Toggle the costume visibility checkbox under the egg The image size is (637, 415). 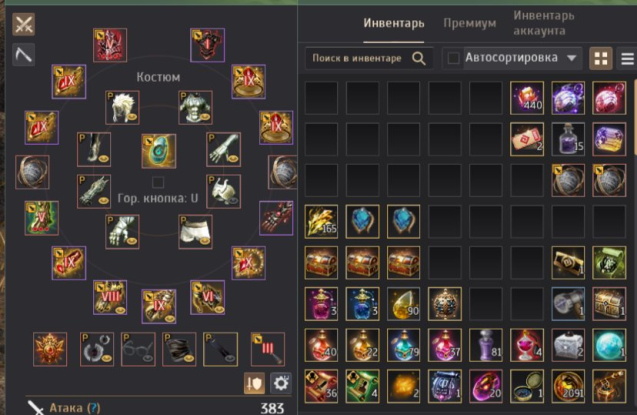point(158,182)
